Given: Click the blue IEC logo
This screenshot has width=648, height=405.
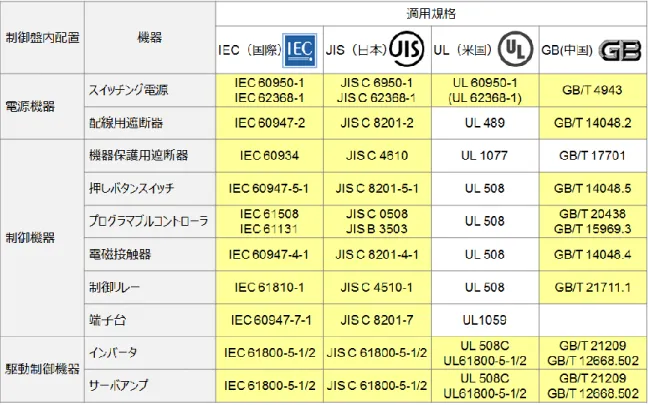Looking at the screenshot, I should point(300,50).
